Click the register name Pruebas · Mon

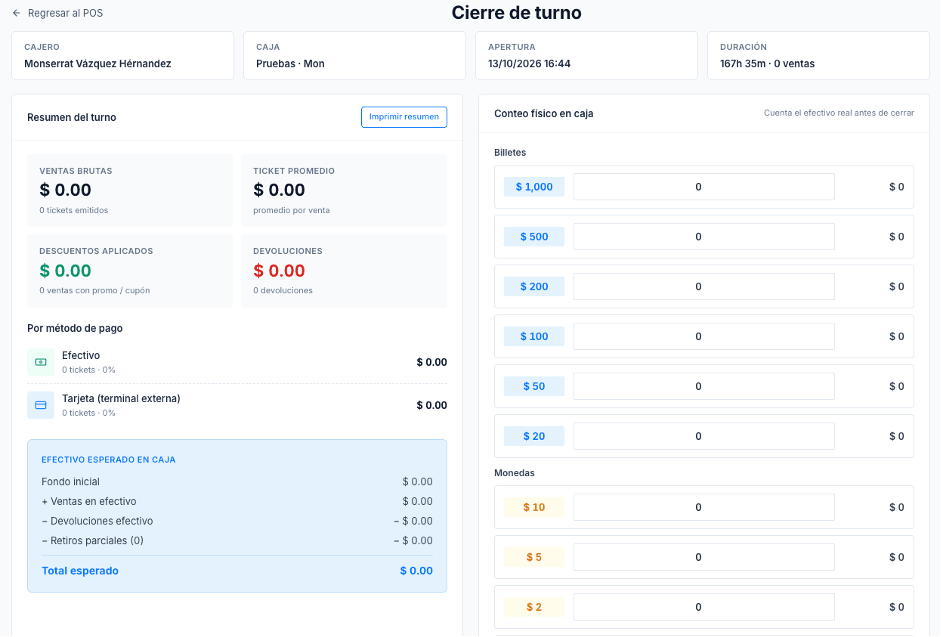(x=290, y=64)
